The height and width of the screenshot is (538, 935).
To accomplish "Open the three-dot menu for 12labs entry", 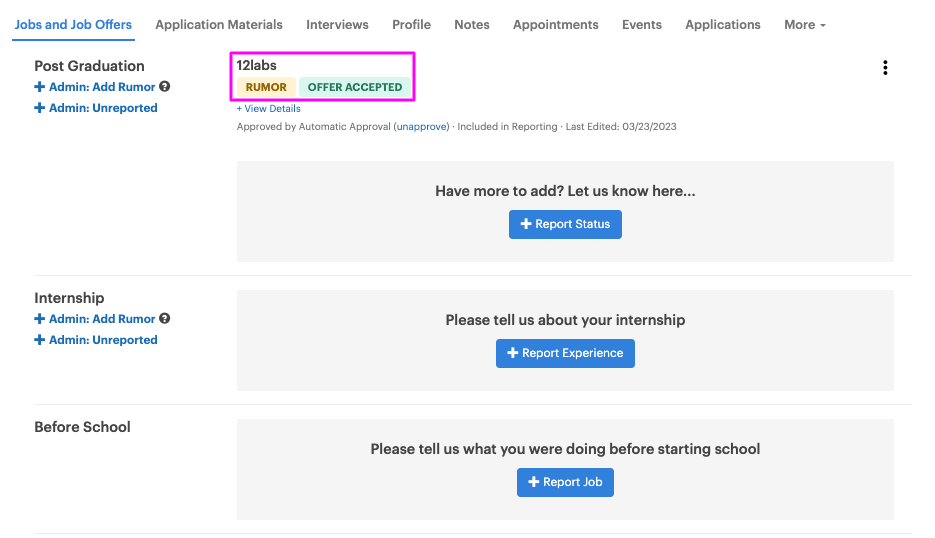I will (885, 67).
